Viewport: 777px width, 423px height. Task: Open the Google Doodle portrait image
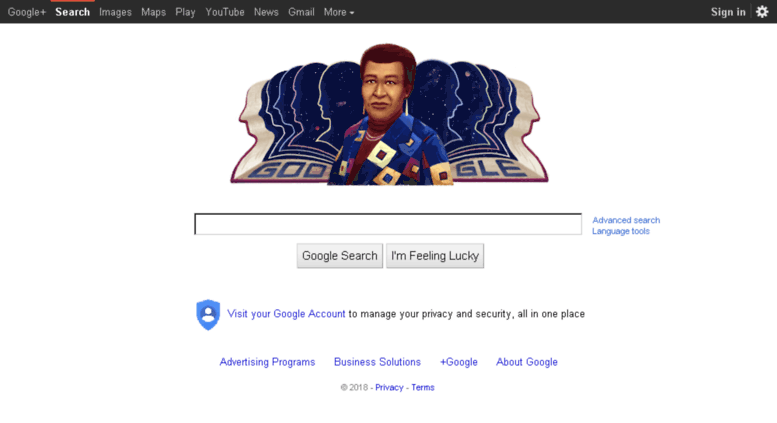click(x=389, y=114)
